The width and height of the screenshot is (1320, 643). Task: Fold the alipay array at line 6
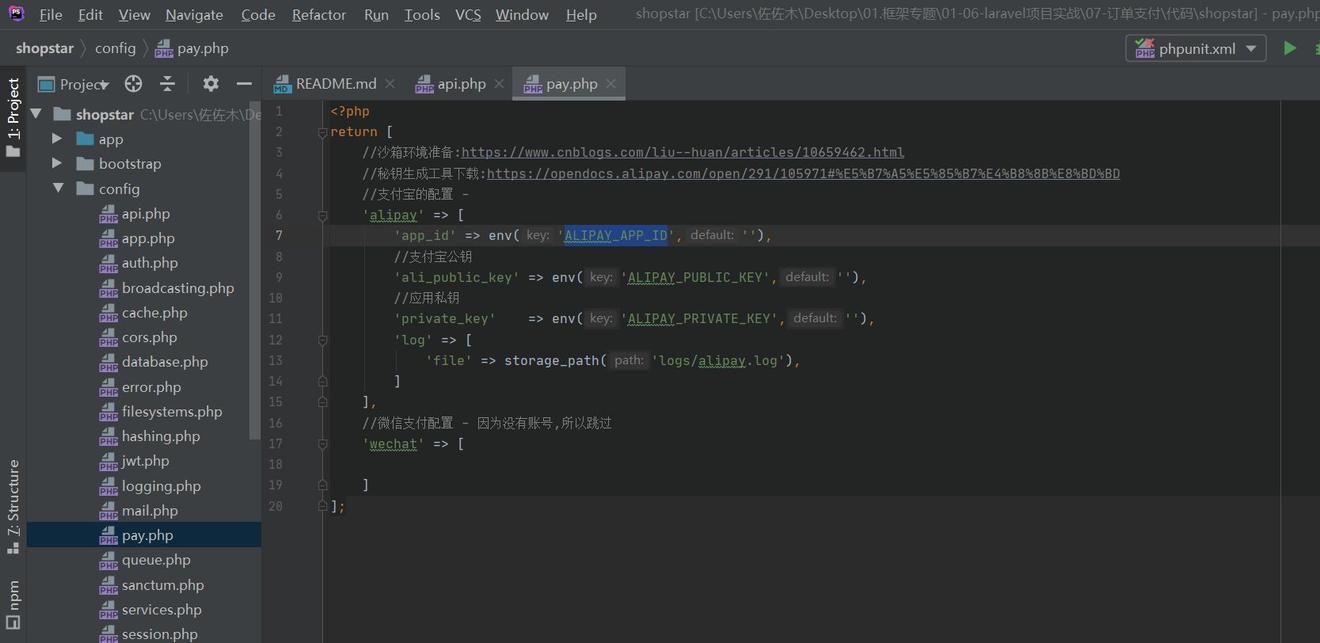click(323, 215)
